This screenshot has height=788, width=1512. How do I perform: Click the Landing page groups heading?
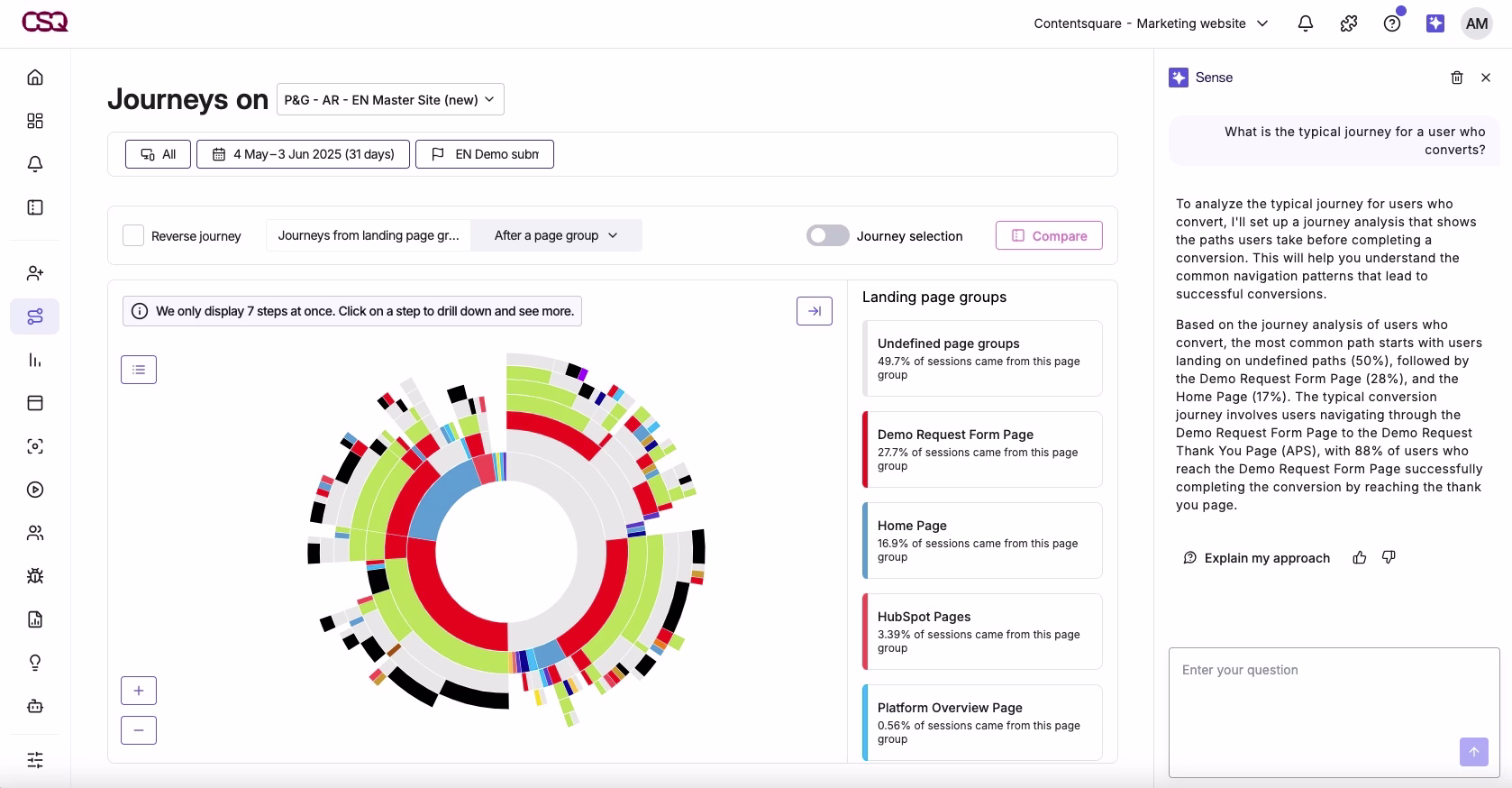click(934, 297)
